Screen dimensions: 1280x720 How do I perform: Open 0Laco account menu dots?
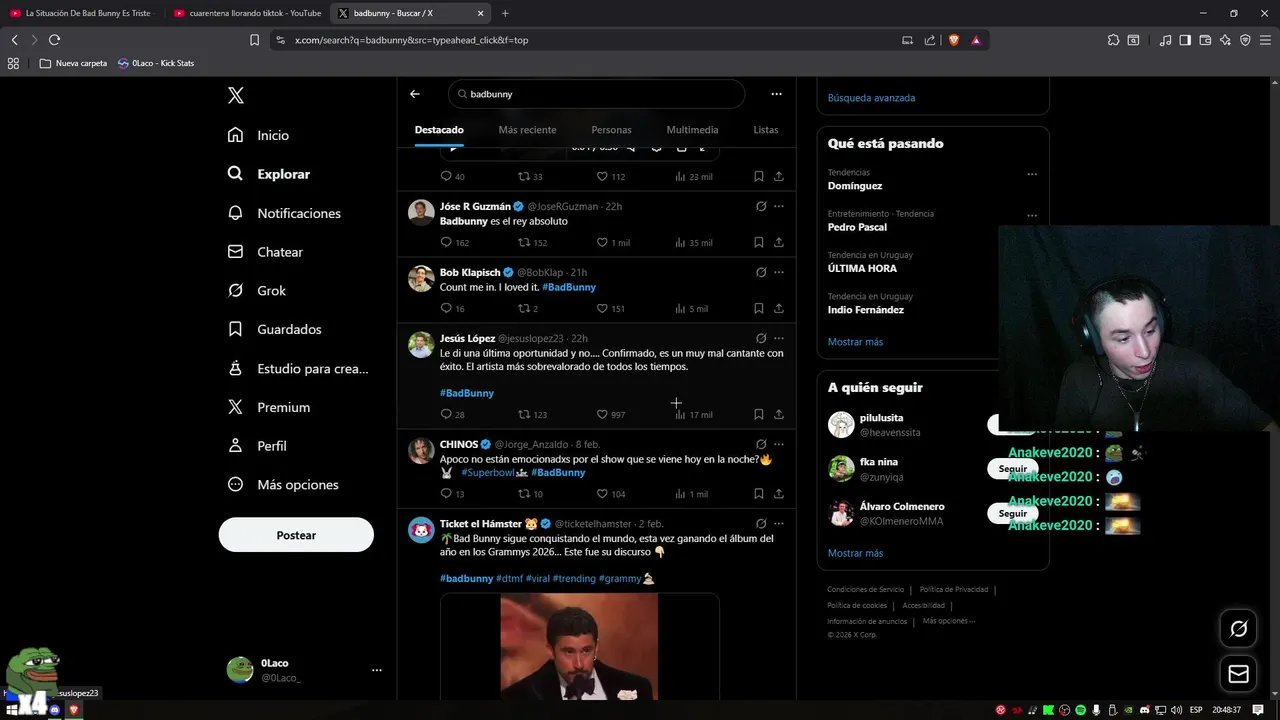(x=376, y=670)
